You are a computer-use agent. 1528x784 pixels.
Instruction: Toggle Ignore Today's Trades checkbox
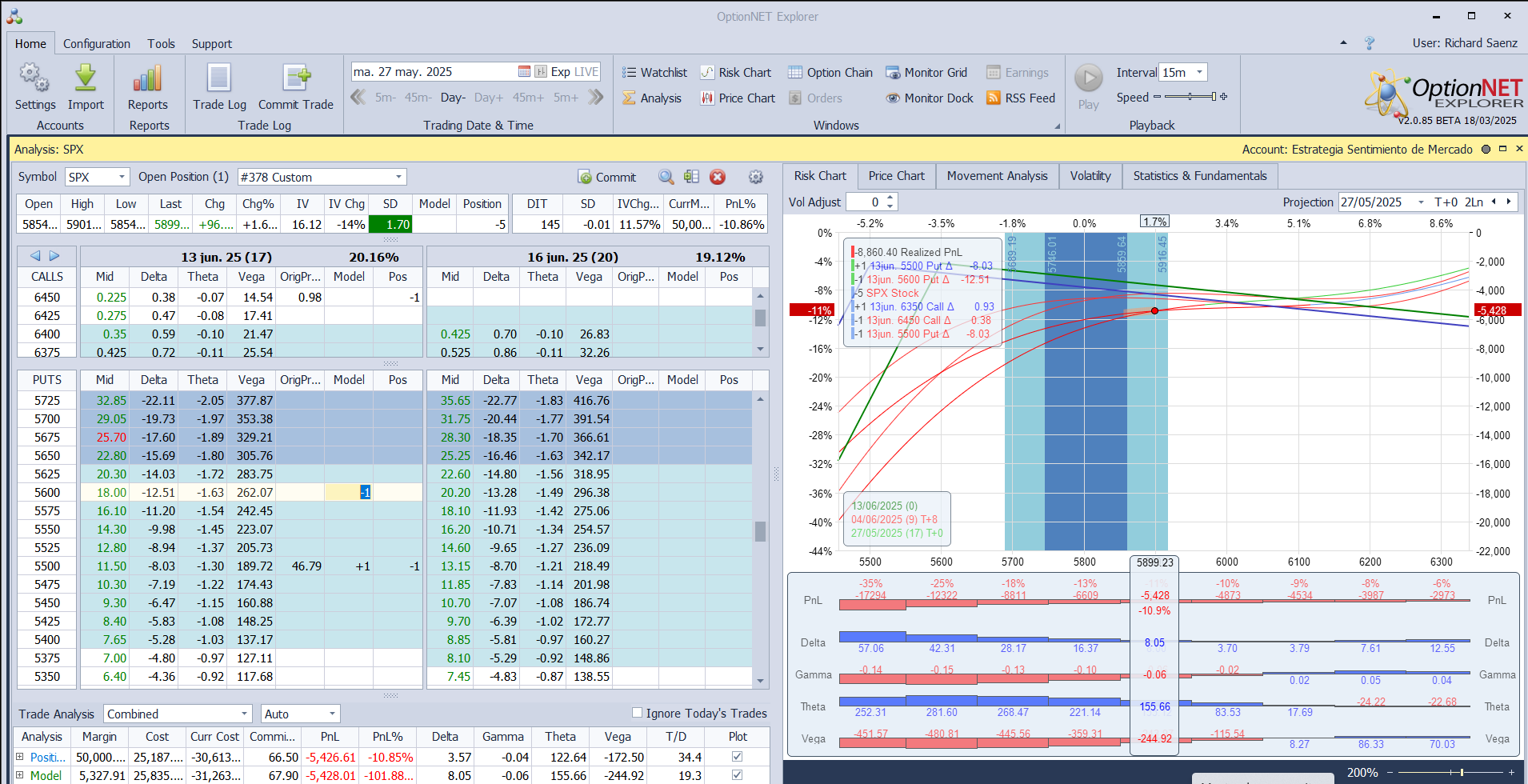[638, 713]
